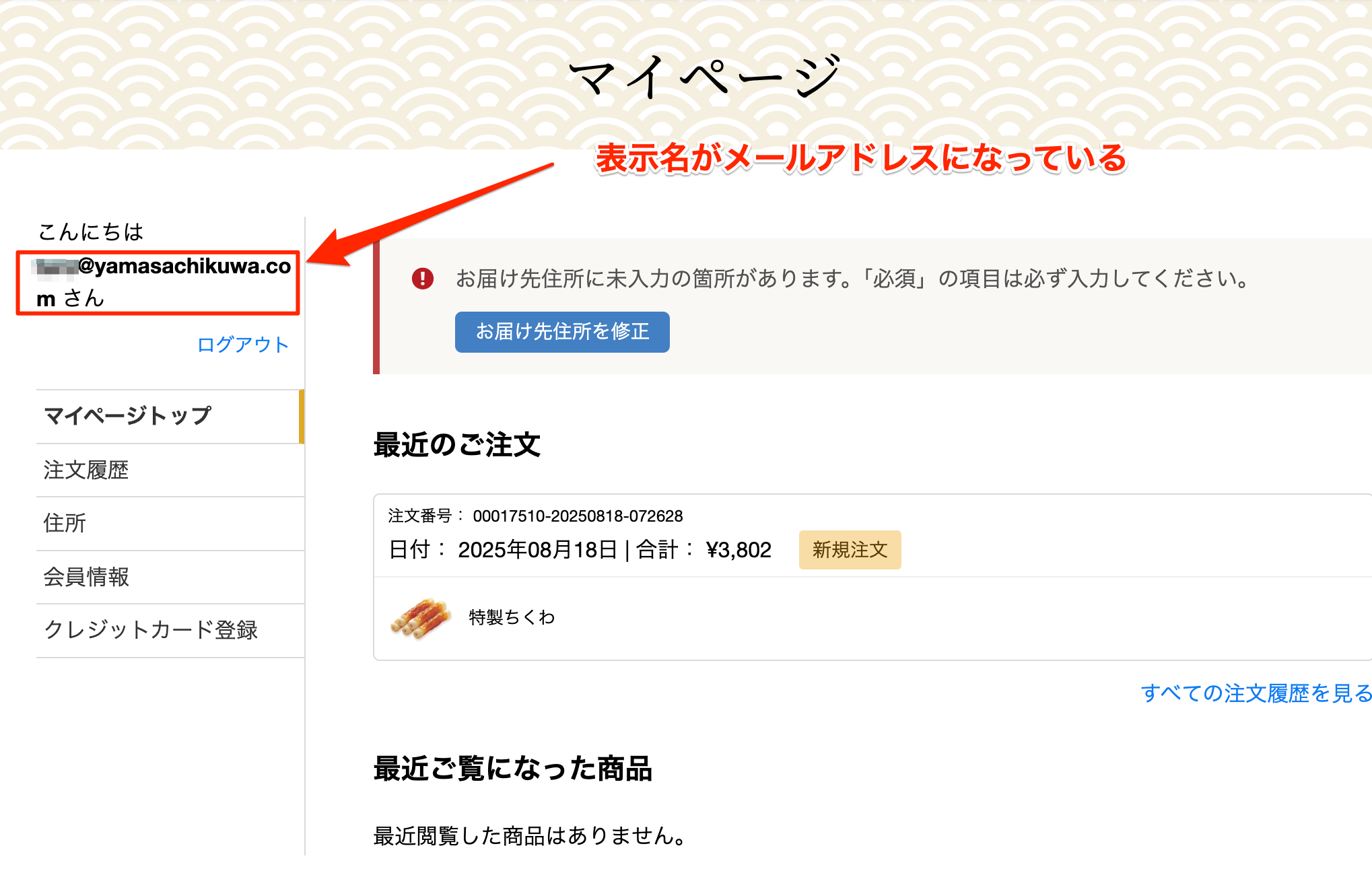Click the order total ¥3,802
1372x875 pixels.
click(739, 550)
